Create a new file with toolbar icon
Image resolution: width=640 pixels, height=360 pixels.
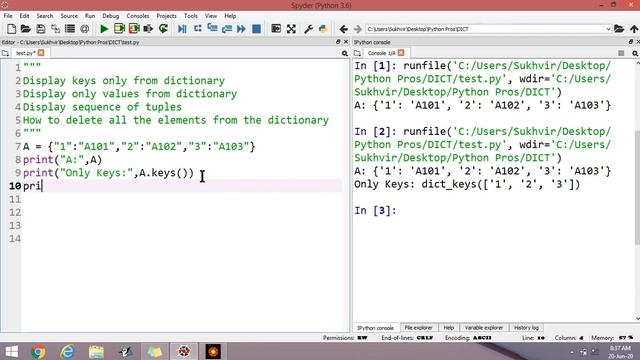point(11,29)
